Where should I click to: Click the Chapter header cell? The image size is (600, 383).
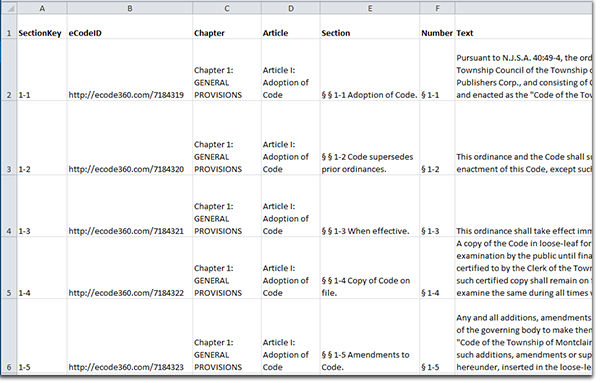227,26
